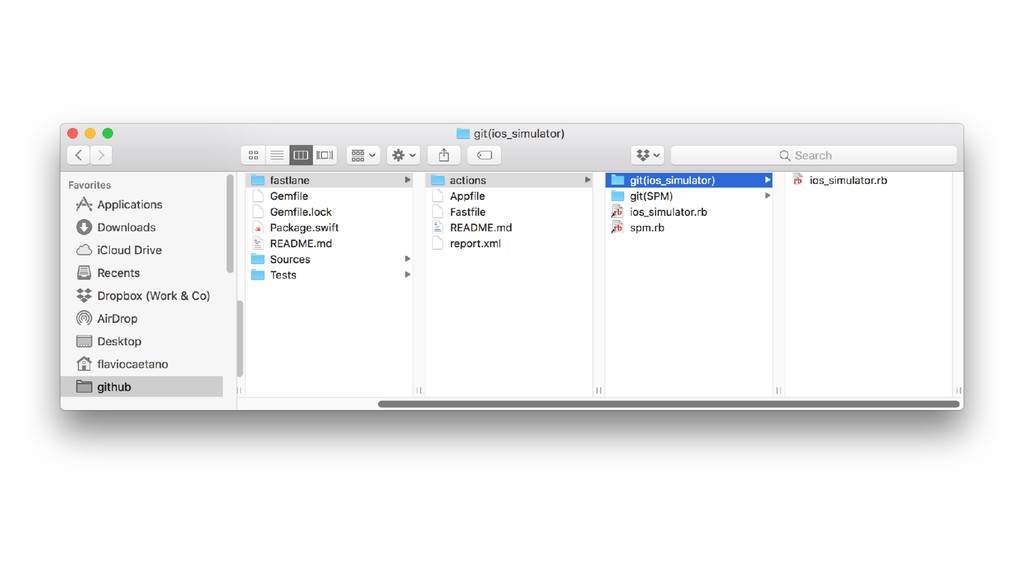Select ios_simulator.rb in the last column

click(x=869, y=180)
